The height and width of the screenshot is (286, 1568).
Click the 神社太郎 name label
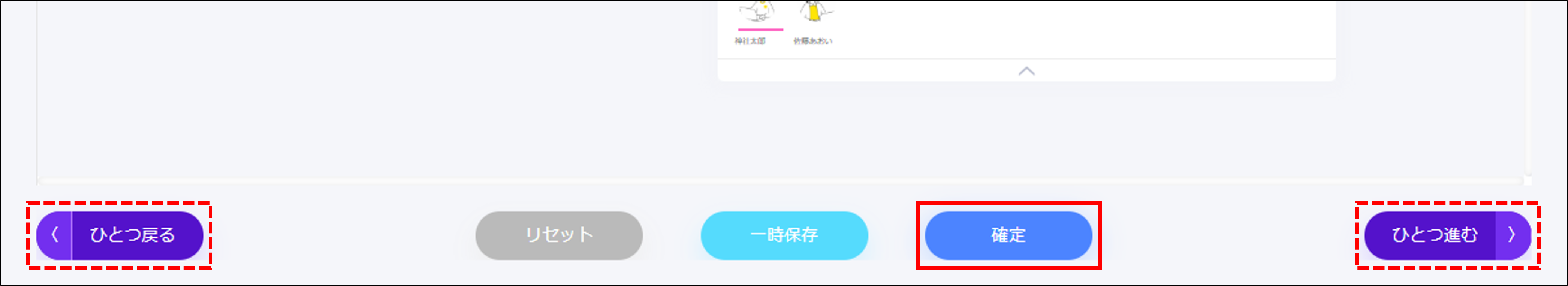coord(749,41)
